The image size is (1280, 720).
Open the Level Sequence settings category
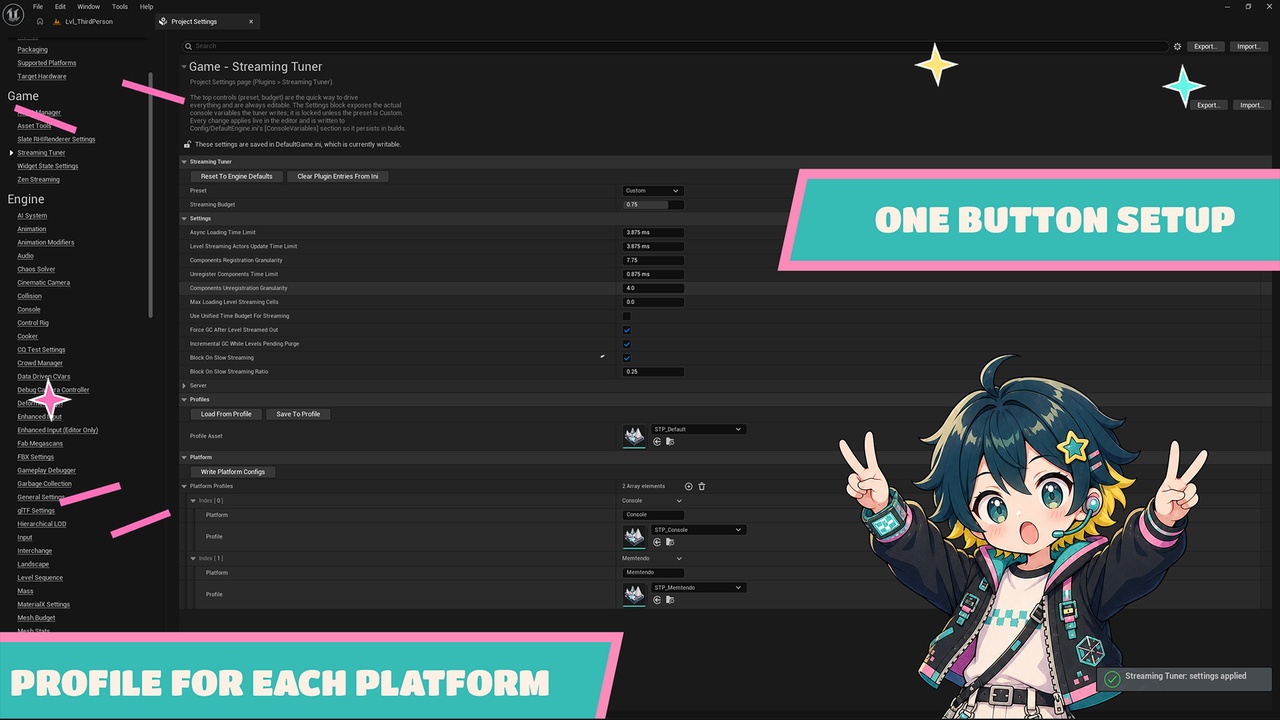click(x=40, y=578)
